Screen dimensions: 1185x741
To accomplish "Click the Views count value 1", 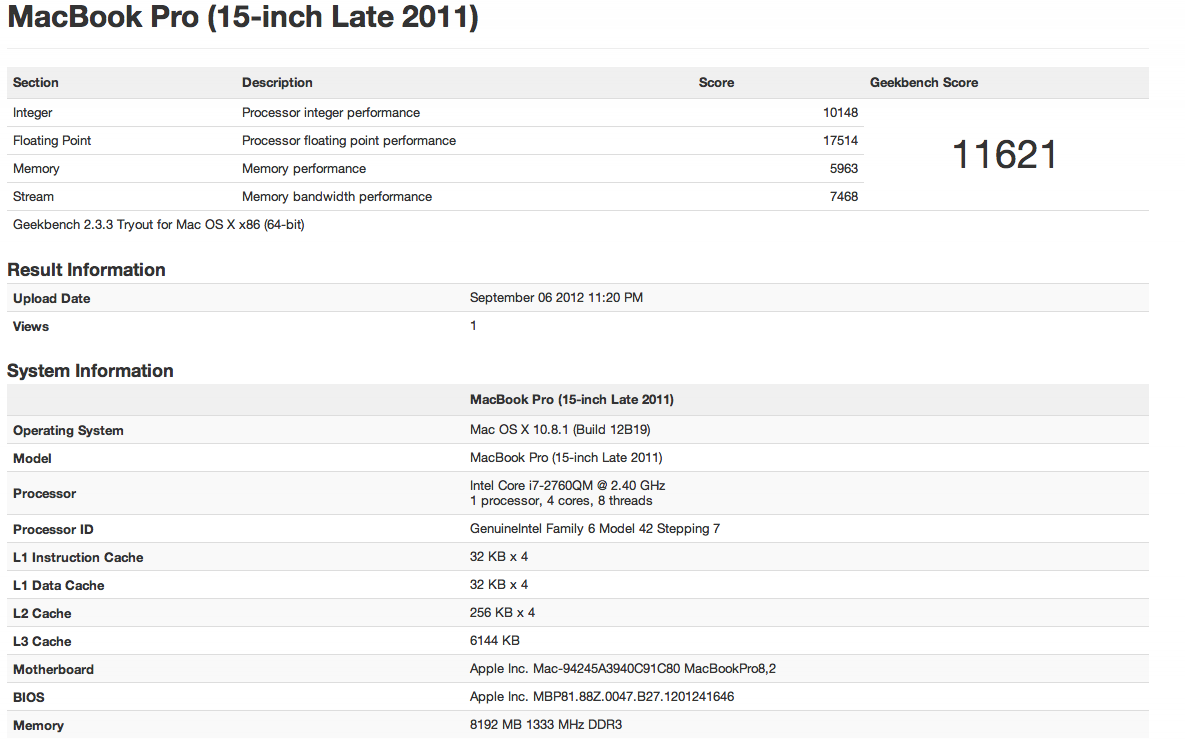I will [473, 326].
